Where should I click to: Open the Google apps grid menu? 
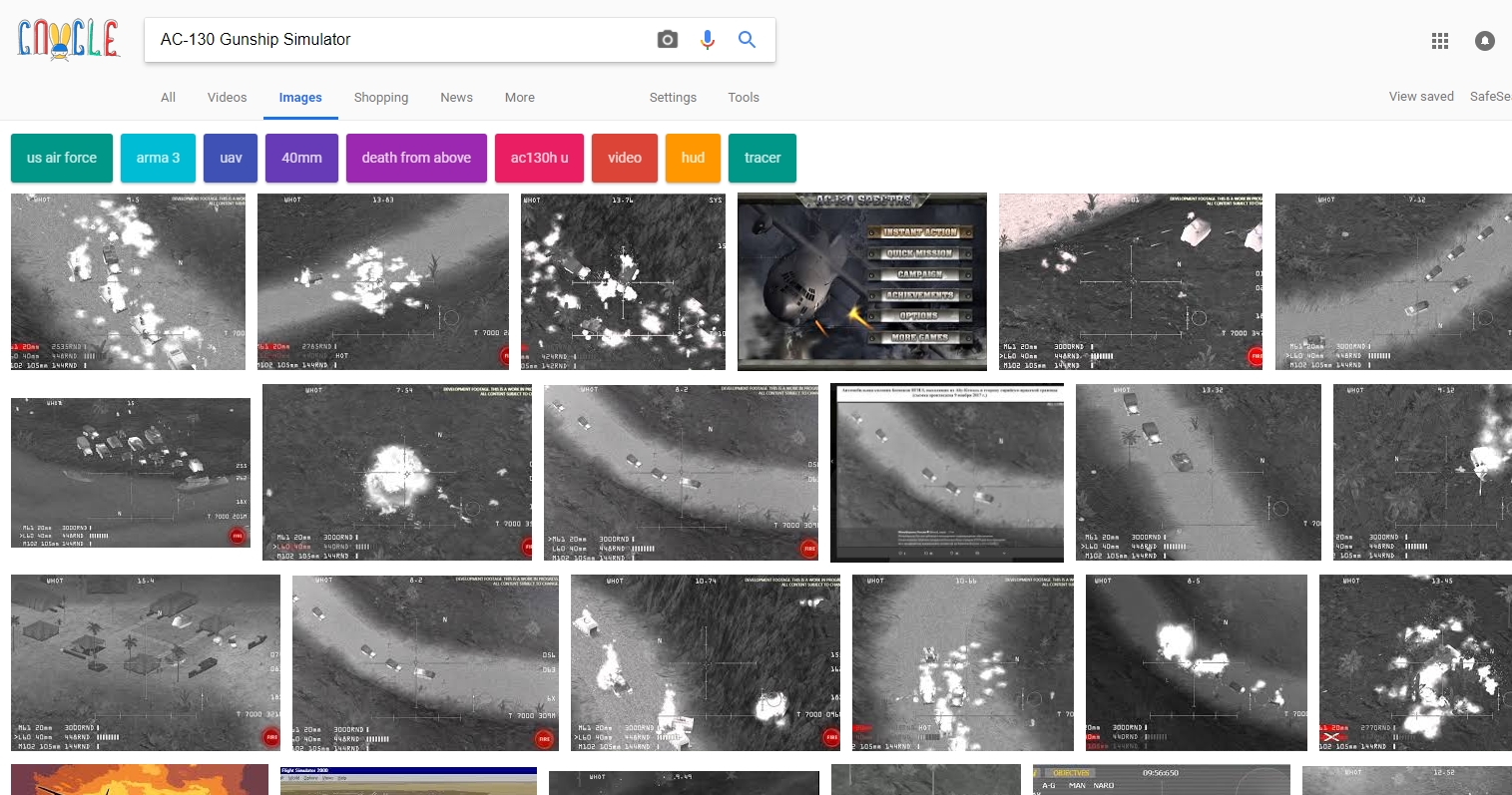click(x=1439, y=41)
